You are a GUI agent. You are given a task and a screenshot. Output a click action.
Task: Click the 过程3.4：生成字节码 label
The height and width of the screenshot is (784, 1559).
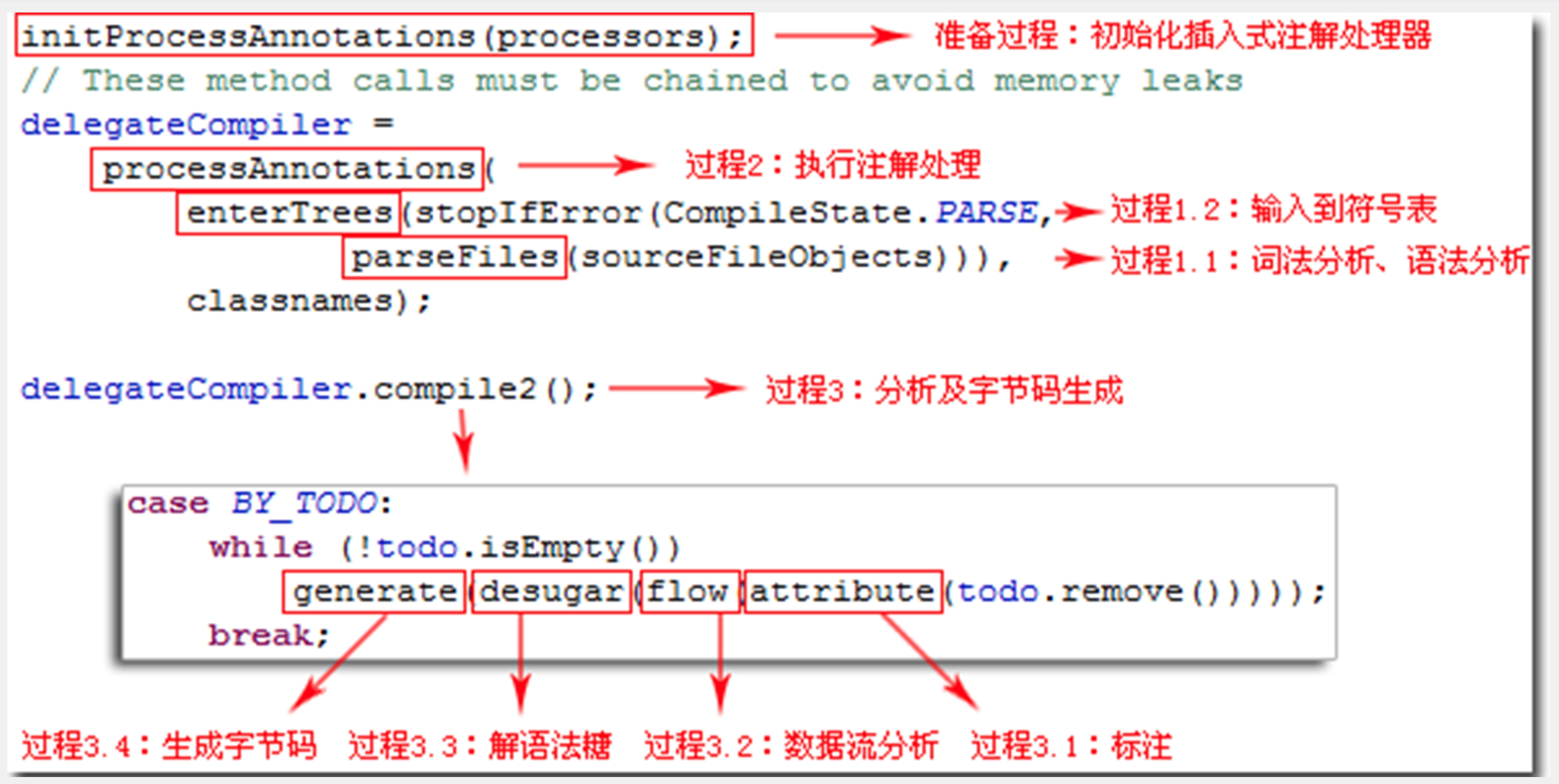[x=169, y=746]
